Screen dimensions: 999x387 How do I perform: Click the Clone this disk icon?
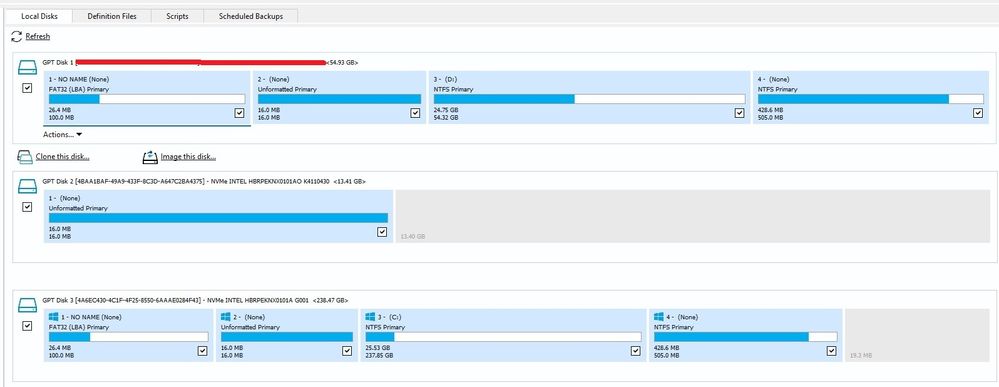24,157
